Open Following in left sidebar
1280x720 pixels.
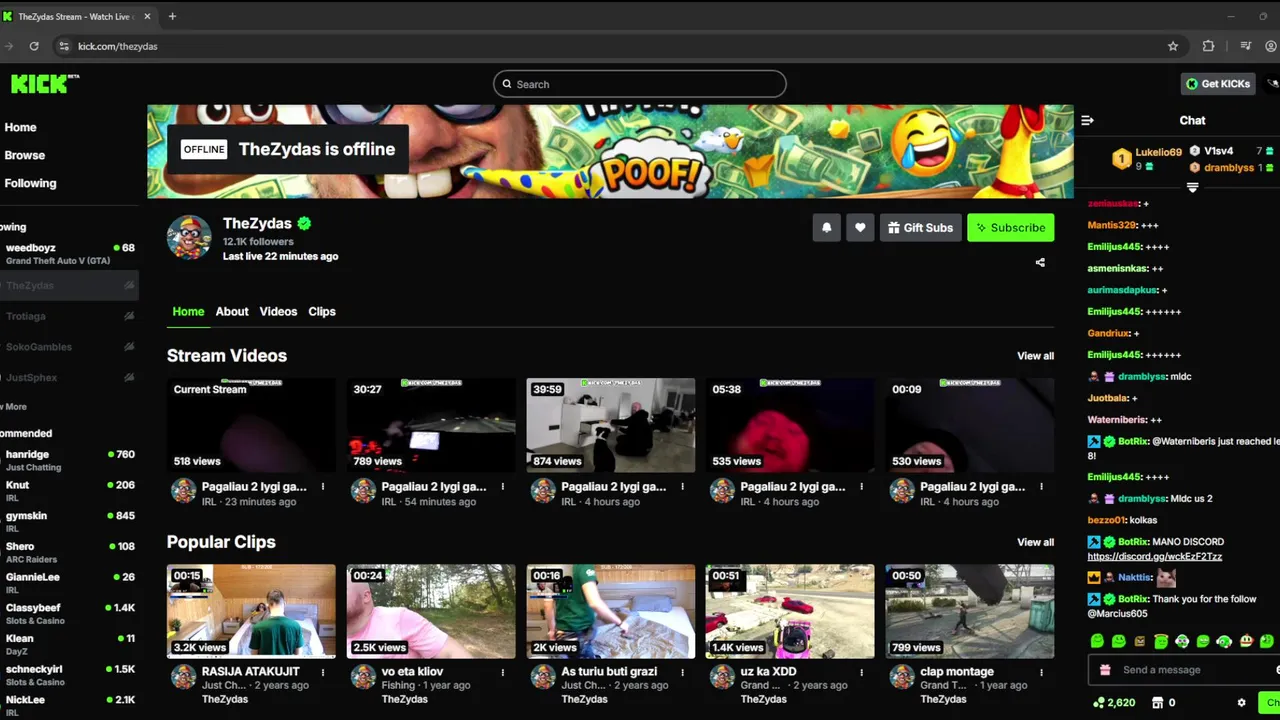(30, 183)
